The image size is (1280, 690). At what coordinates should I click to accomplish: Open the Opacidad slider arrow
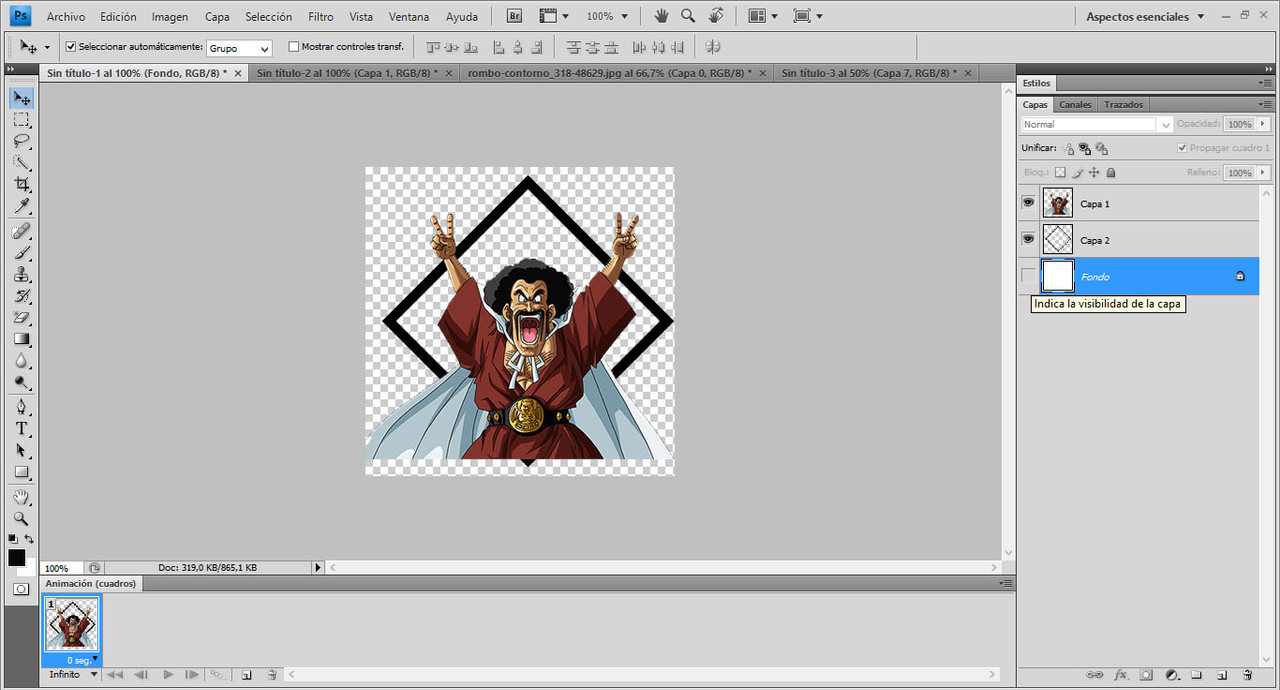point(1263,124)
